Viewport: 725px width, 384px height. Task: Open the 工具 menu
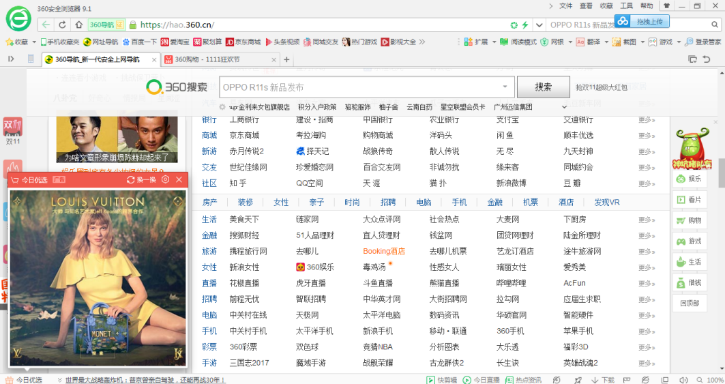click(626, 6)
